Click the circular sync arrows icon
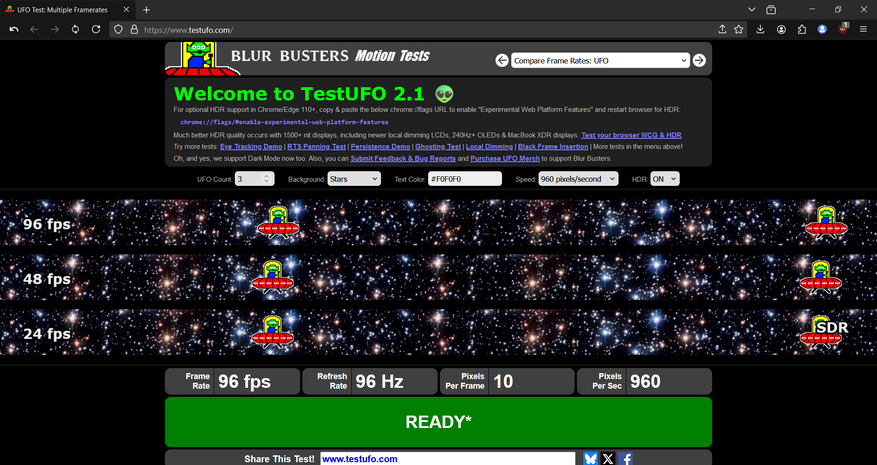Screen dimensions: 877x465 pyautogui.click(x=76, y=30)
